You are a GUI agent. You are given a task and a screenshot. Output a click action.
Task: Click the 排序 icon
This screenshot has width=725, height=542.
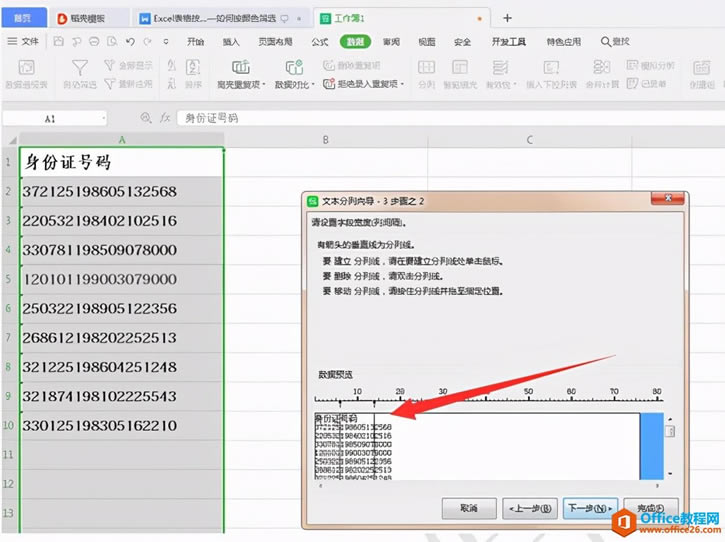pos(193,68)
